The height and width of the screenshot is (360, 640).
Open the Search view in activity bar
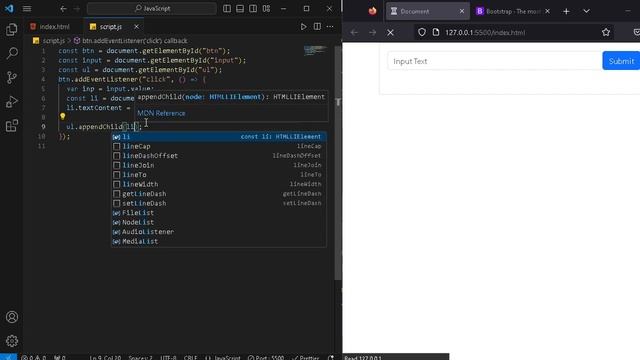pos(12,53)
